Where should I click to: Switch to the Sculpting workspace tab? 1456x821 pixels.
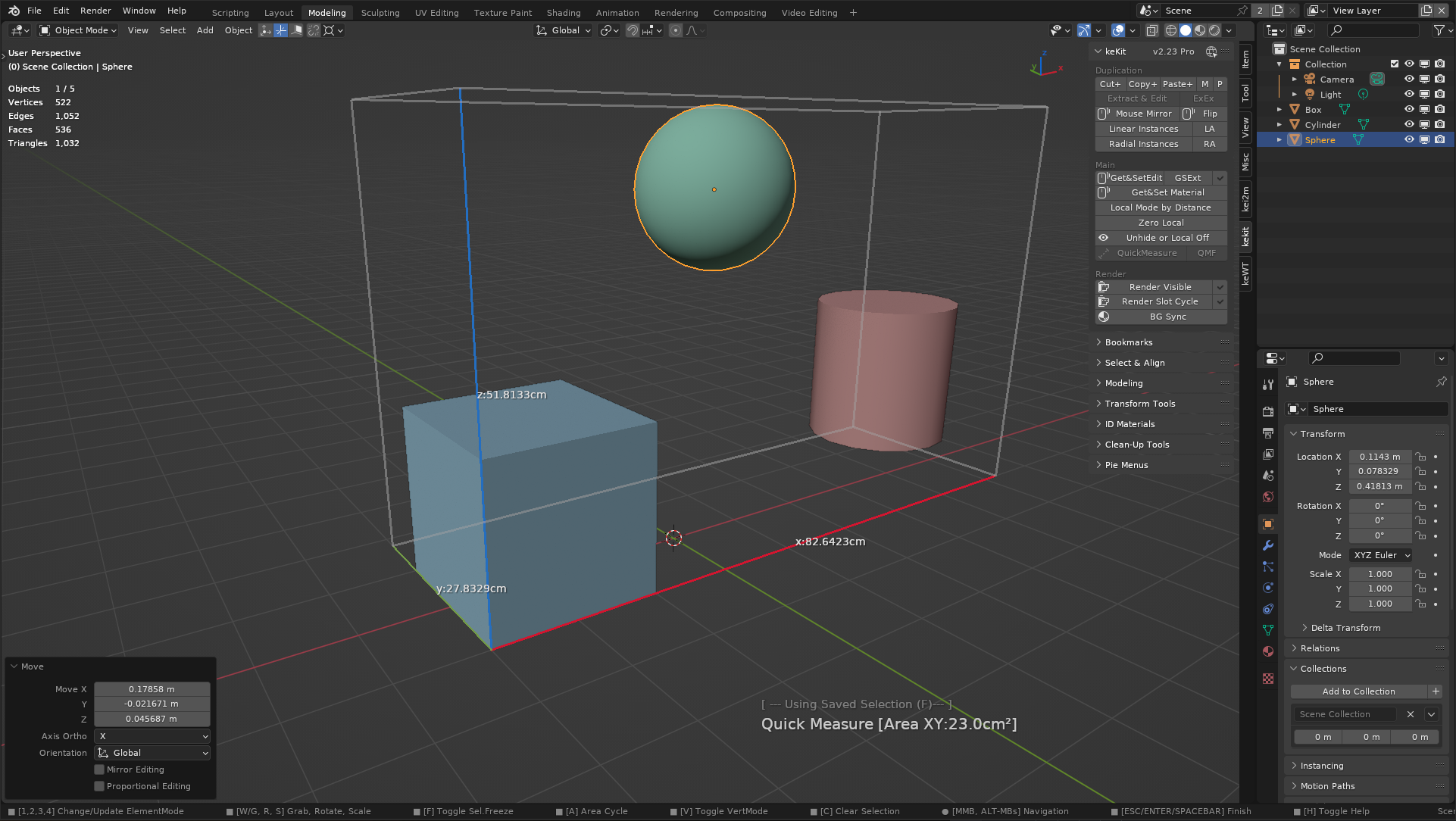point(380,13)
